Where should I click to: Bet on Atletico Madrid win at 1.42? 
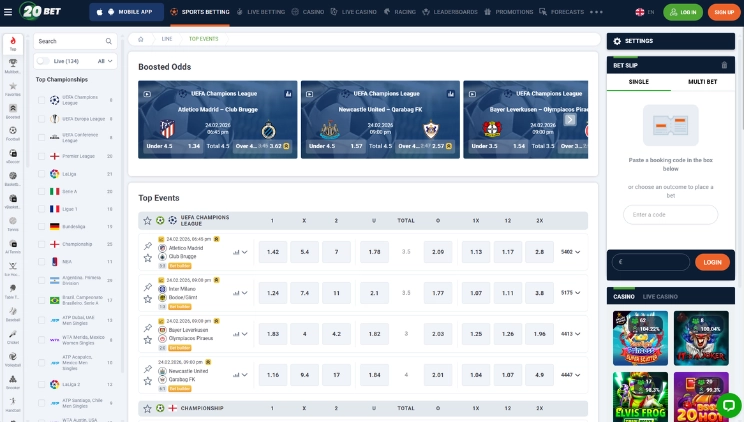[x=273, y=252]
